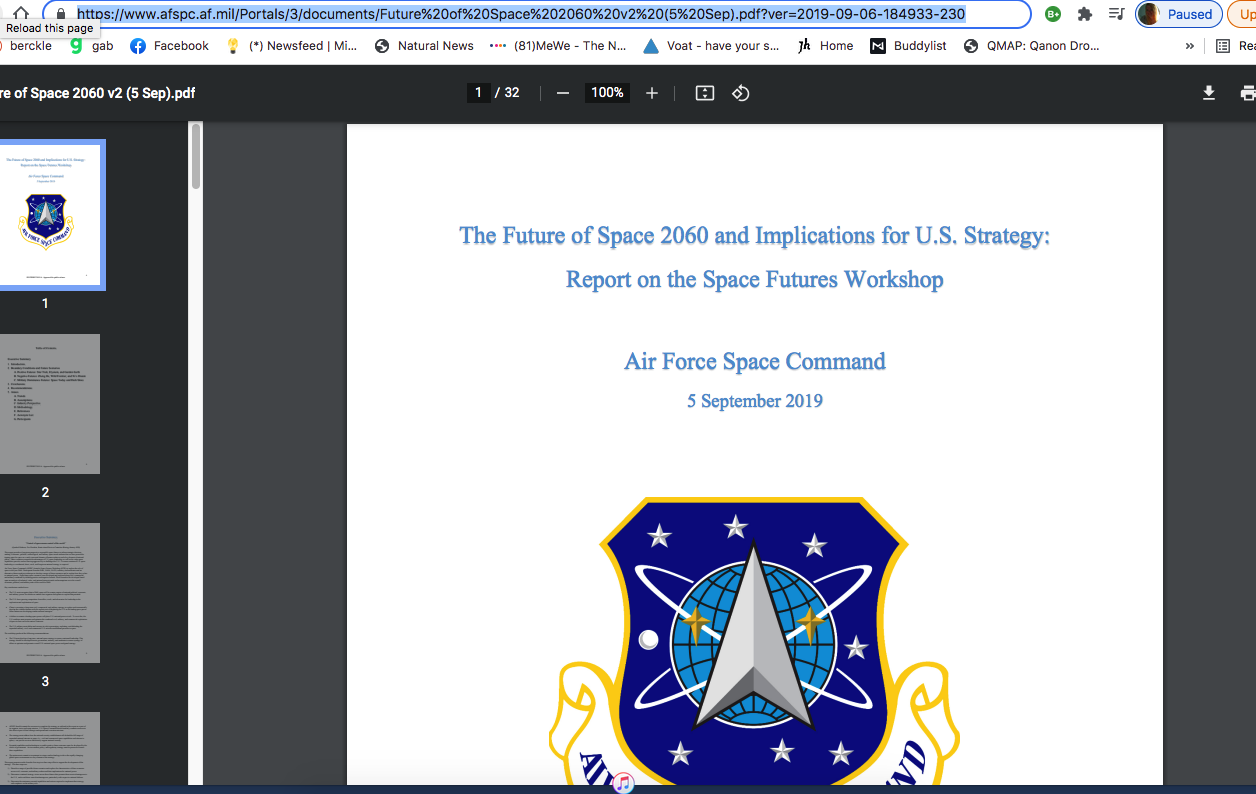Viewport: 1256px width, 794px height.
Task: Open the green B+ extension
Action: (1053, 14)
